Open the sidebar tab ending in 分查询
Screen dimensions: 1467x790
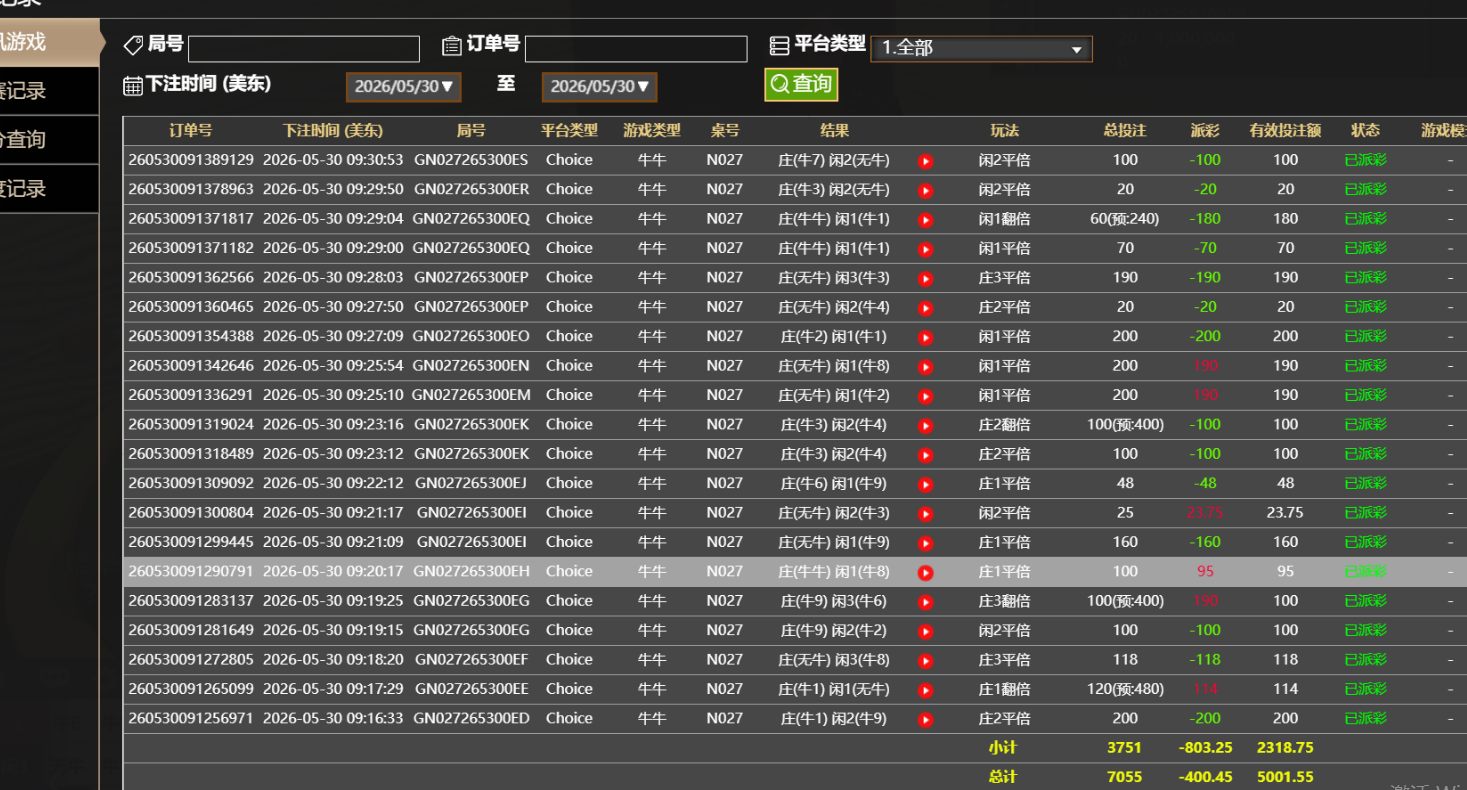(49, 140)
